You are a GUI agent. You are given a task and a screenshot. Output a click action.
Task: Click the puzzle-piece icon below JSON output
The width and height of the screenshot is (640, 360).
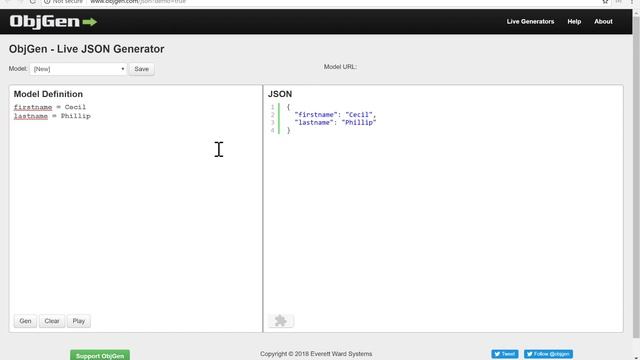(280, 321)
